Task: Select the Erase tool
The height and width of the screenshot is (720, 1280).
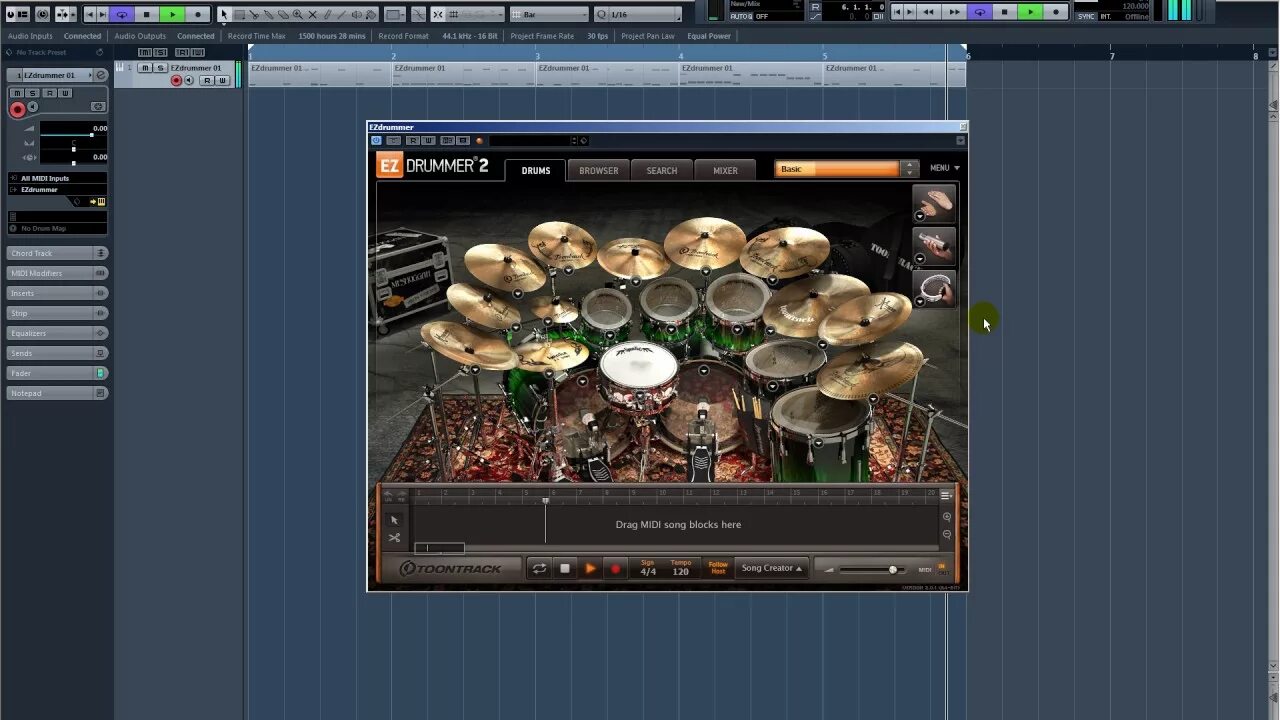Action: point(283,14)
